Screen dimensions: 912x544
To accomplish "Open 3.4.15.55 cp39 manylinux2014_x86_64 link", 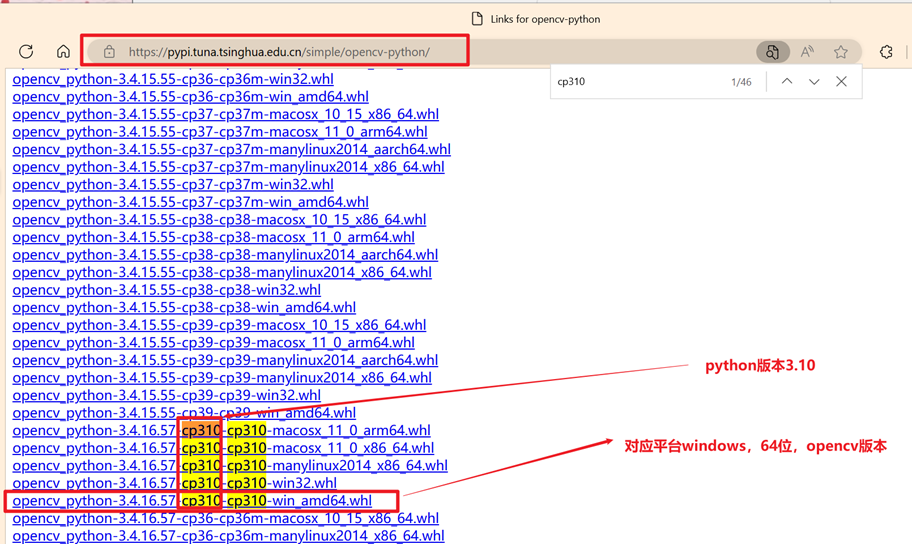I will click(222, 378).
